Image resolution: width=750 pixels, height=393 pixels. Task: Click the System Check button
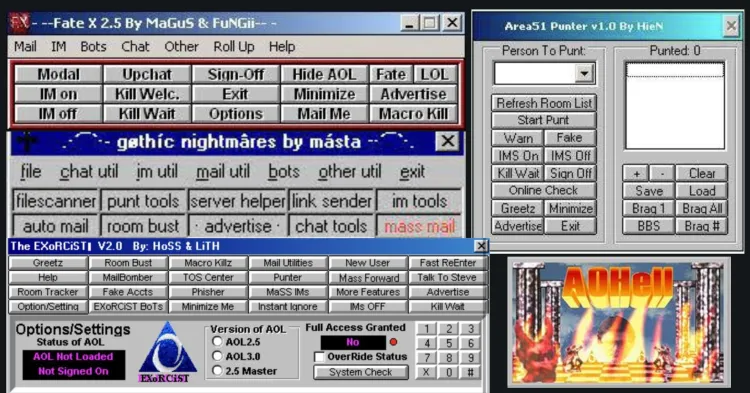361,372
